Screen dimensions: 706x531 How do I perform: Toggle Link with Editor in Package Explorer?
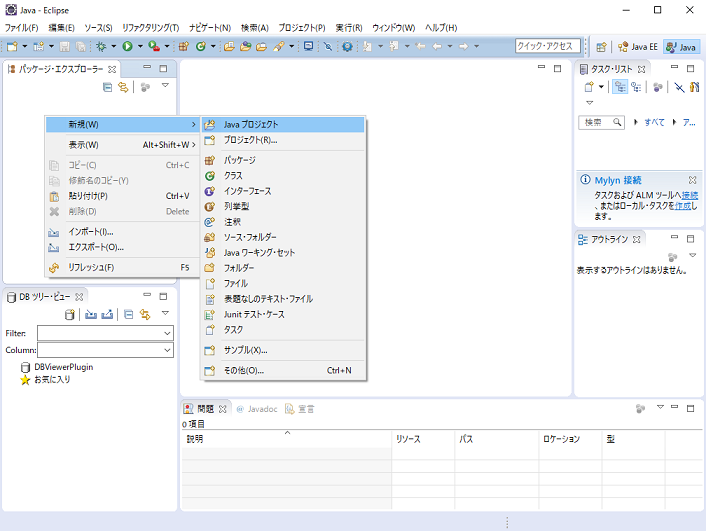pyautogui.click(x=123, y=87)
